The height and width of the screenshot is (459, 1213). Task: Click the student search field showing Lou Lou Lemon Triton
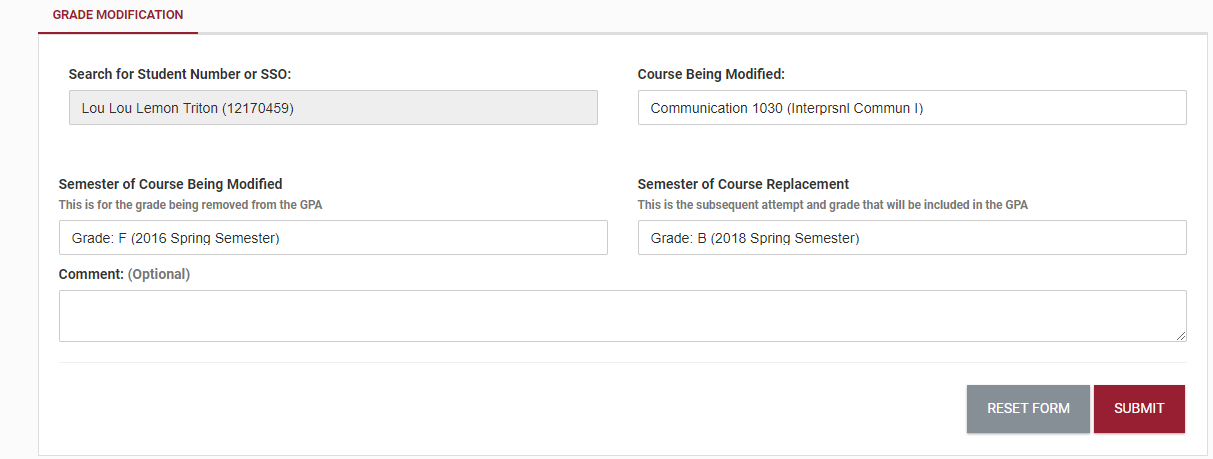pyautogui.click(x=333, y=108)
